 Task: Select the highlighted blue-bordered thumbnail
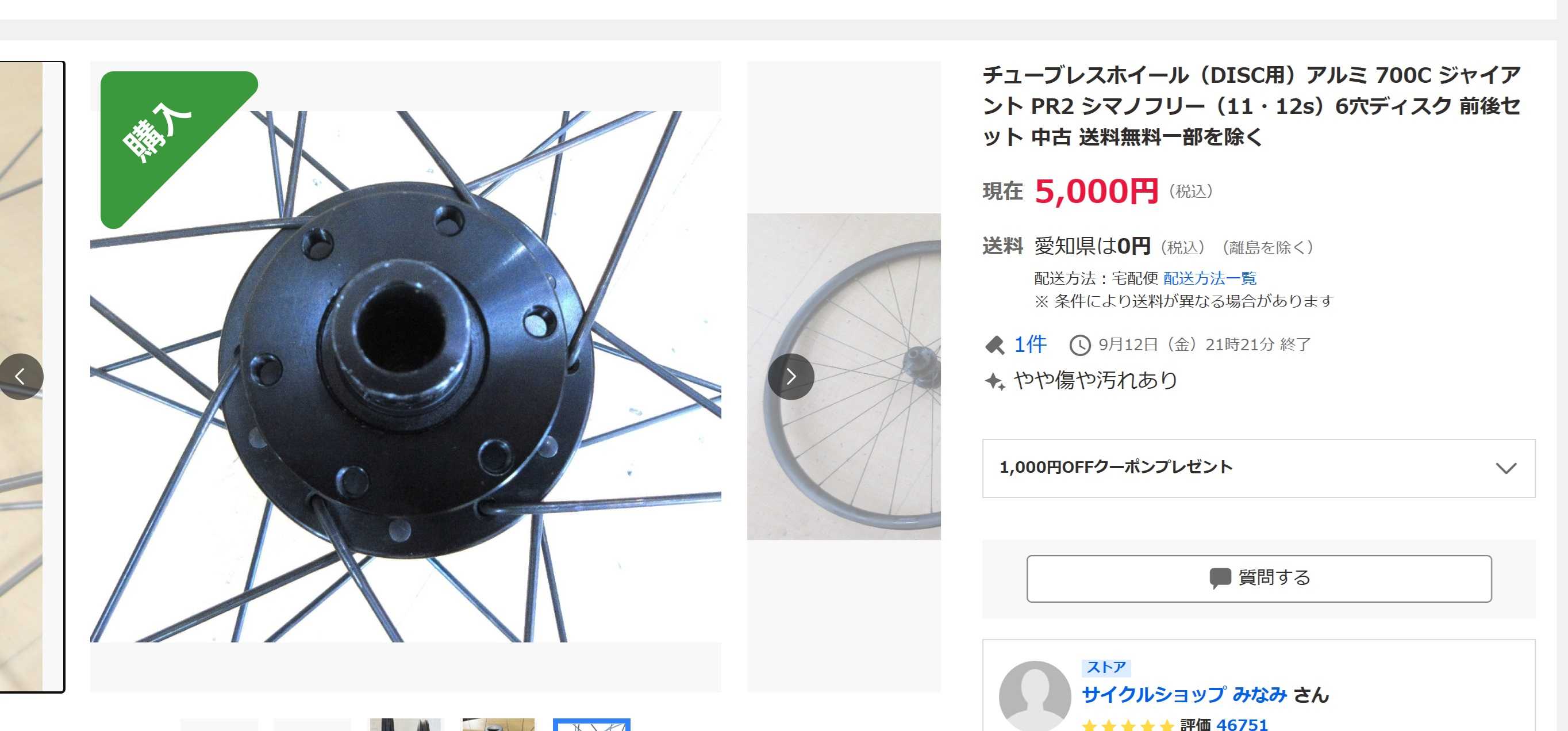point(591,725)
